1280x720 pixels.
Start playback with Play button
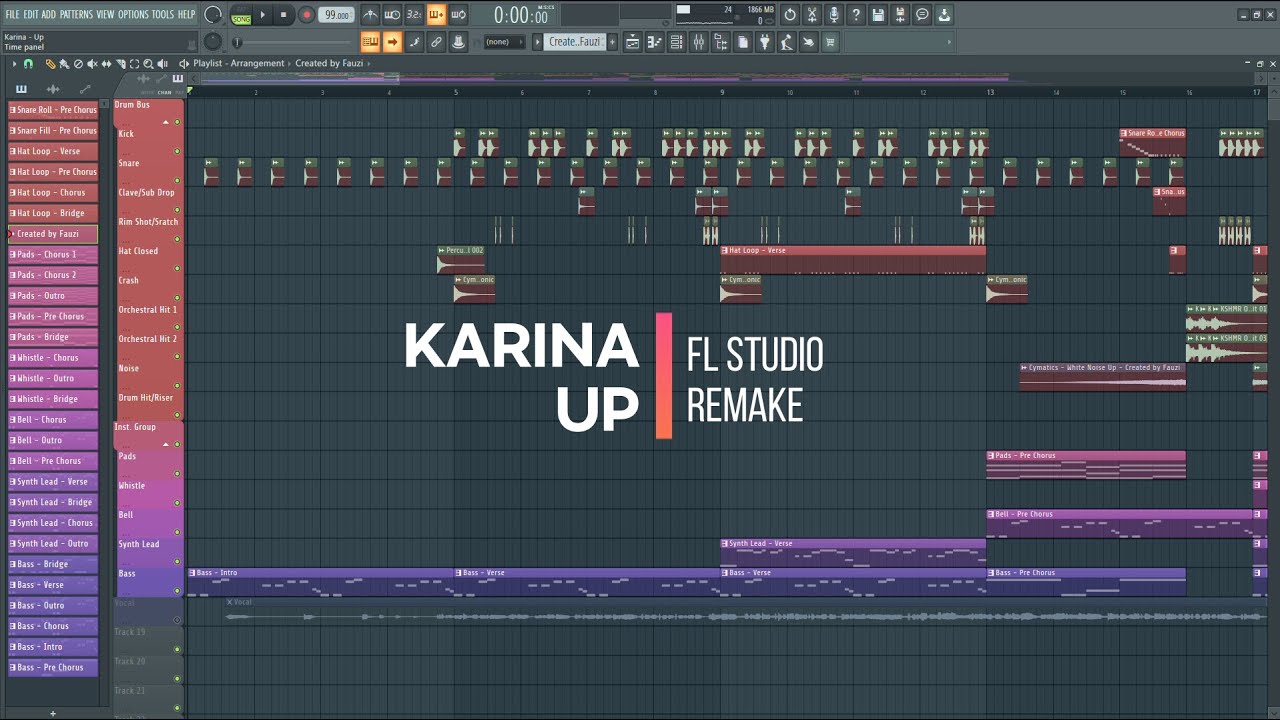coord(263,15)
